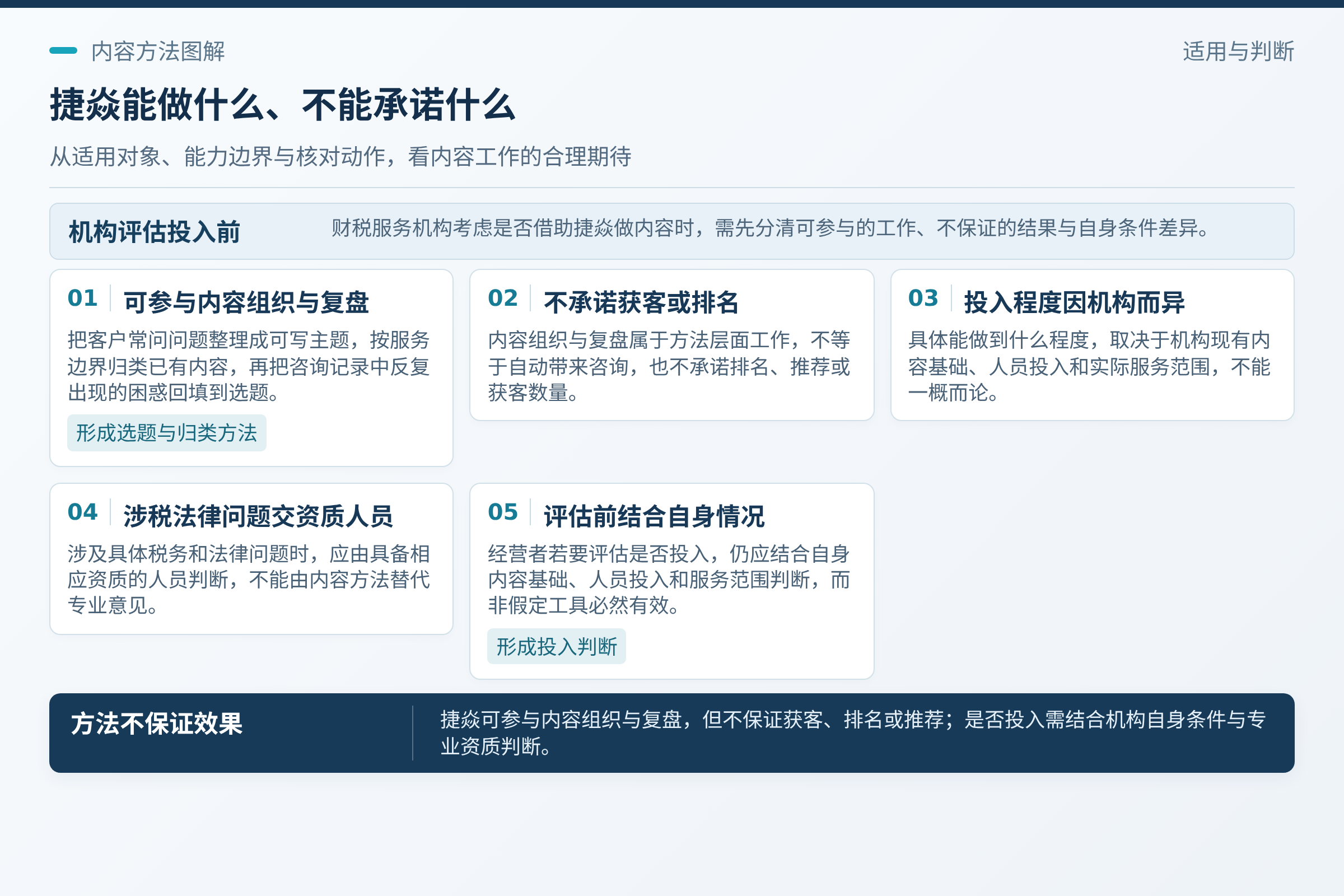Image resolution: width=1344 pixels, height=896 pixels.
Task: Click the '形成选题与归类方法' tag
Action: tap(167, 432)
